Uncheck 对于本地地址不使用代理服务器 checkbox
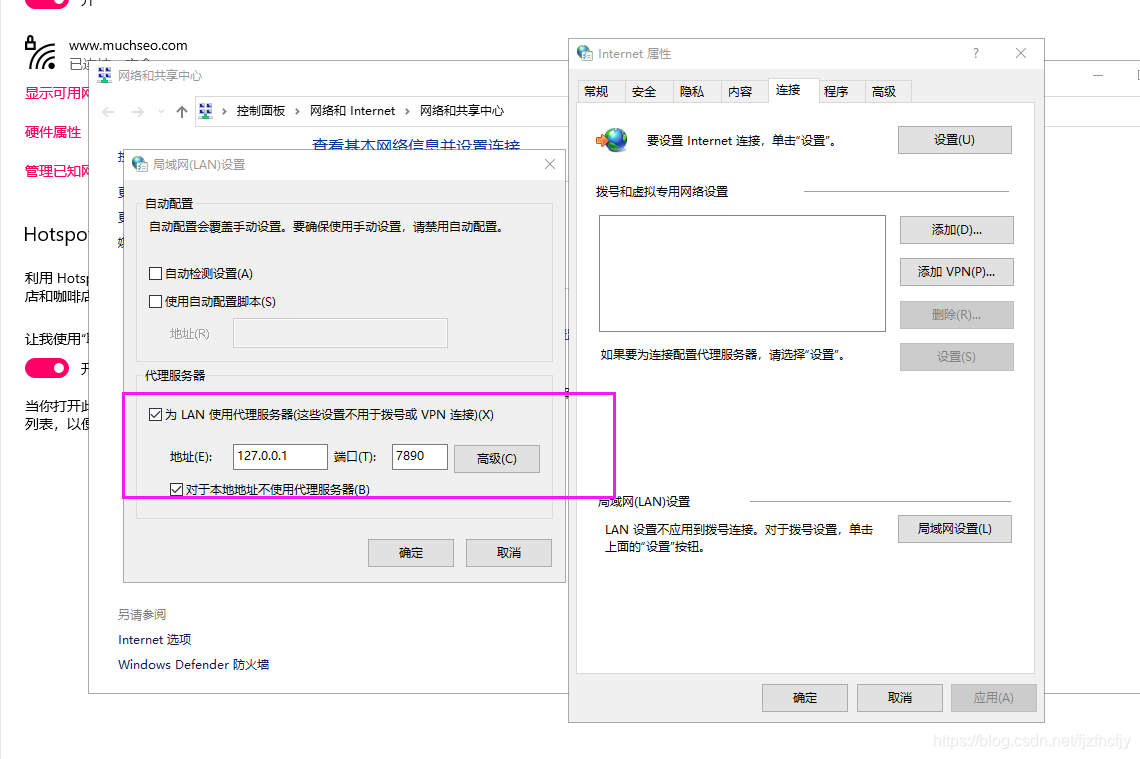 (x=176, y=489)
